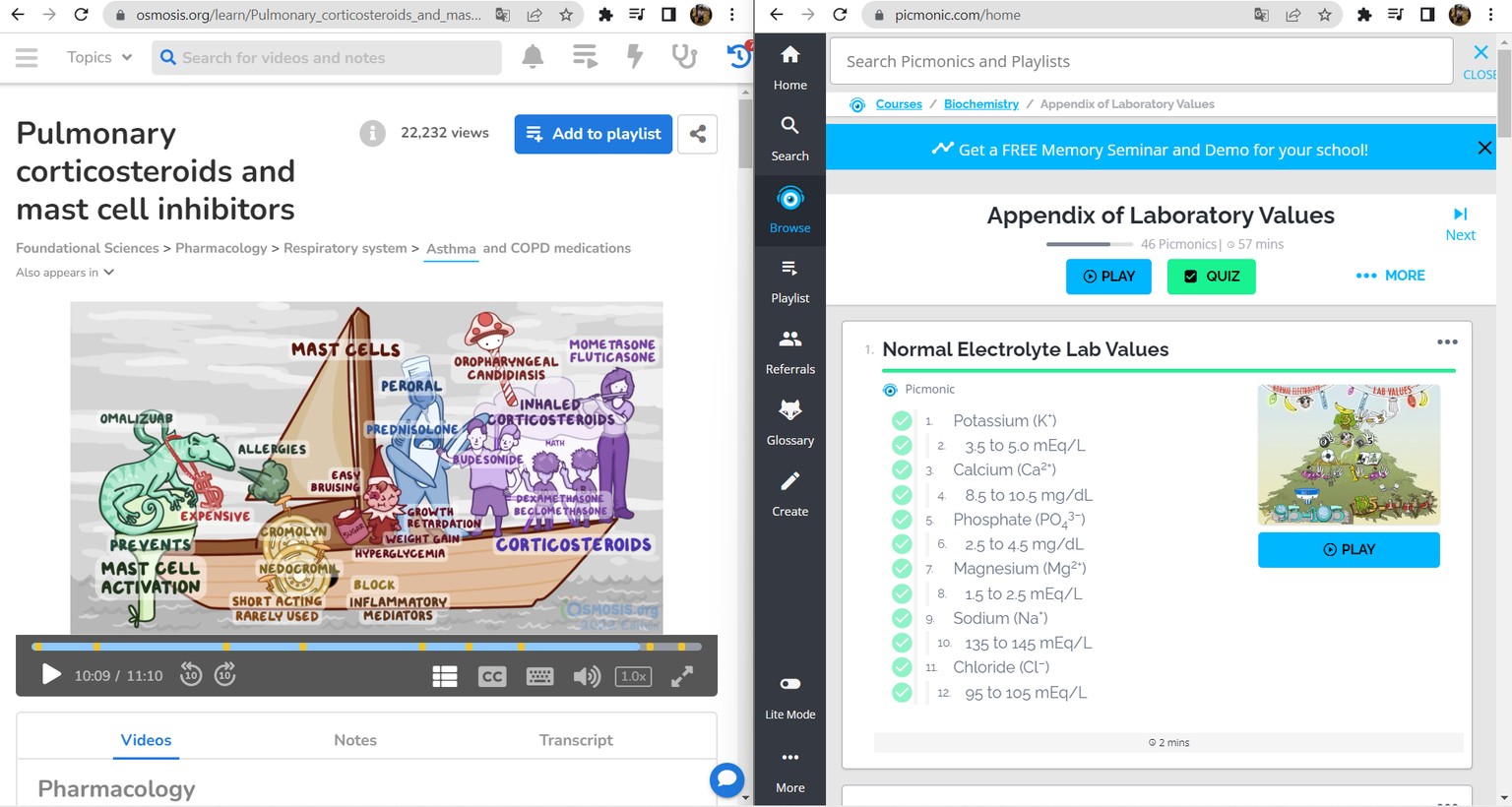The image size is (1512, 807).
Task: Toggle check for Magnesium (Mg2+)
Action: click(x=902, y=569)
